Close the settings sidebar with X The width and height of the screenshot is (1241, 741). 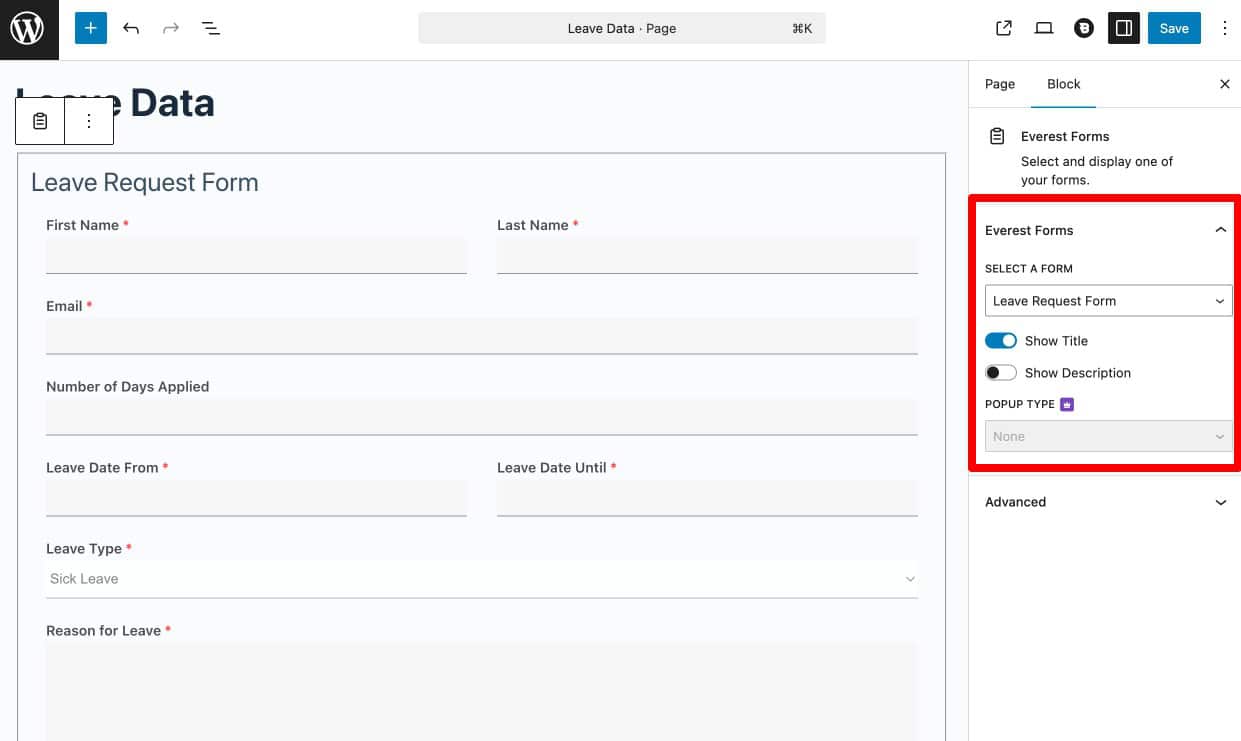coord(1225,84)
